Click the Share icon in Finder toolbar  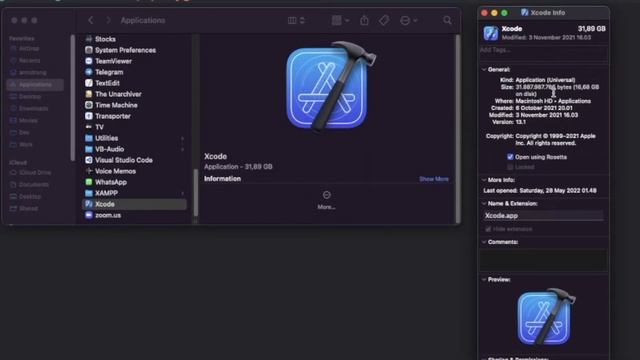click(364, 20)
